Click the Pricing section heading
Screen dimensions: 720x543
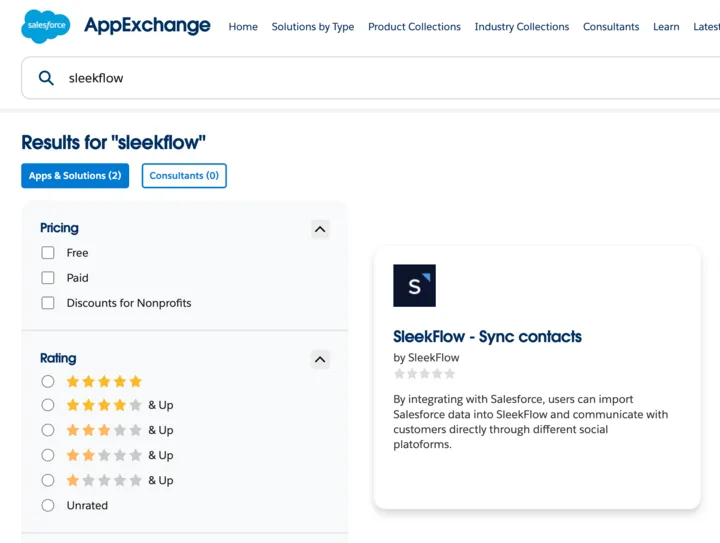coord(59,228)
